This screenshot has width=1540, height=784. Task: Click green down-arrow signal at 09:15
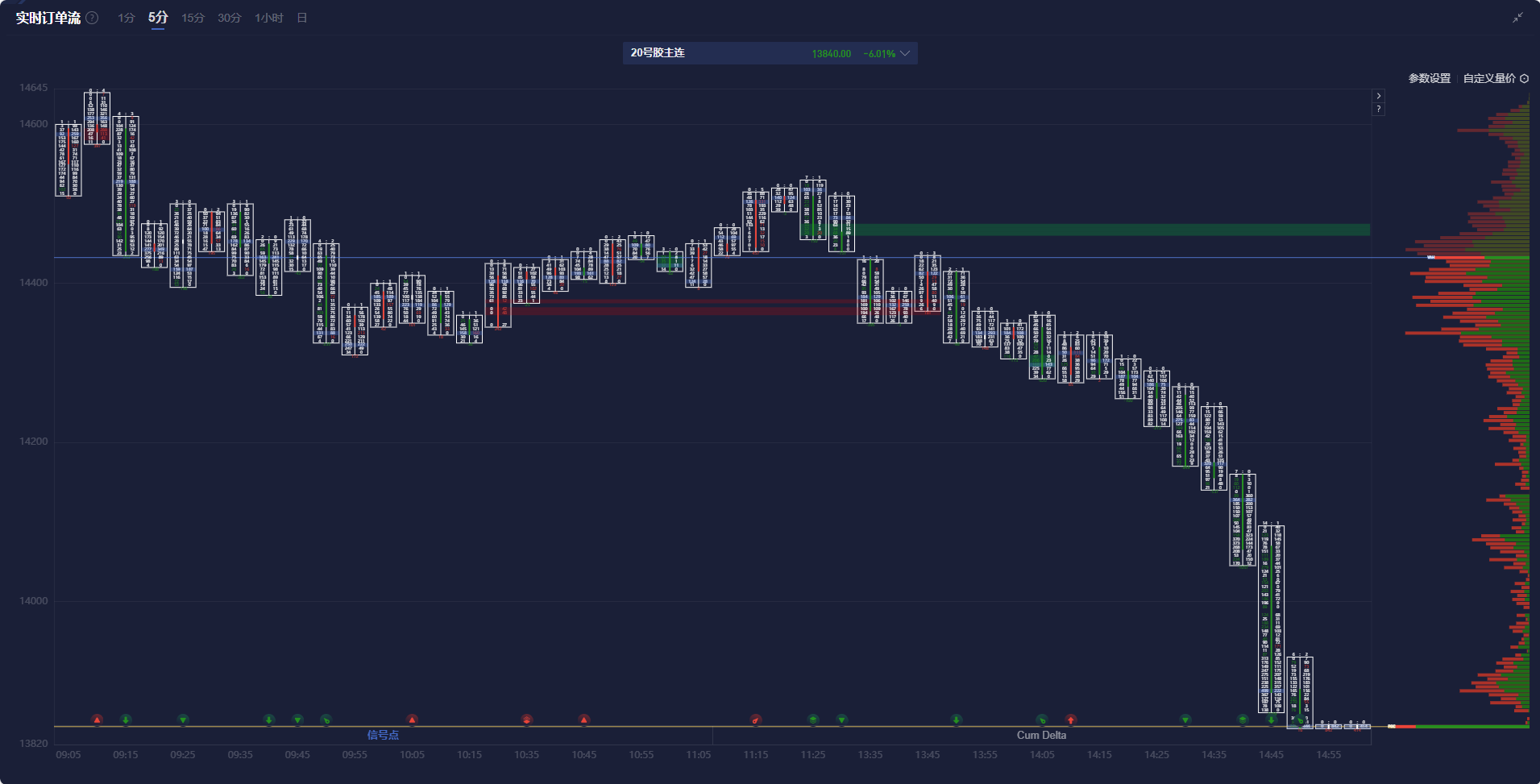coord(126,720)
